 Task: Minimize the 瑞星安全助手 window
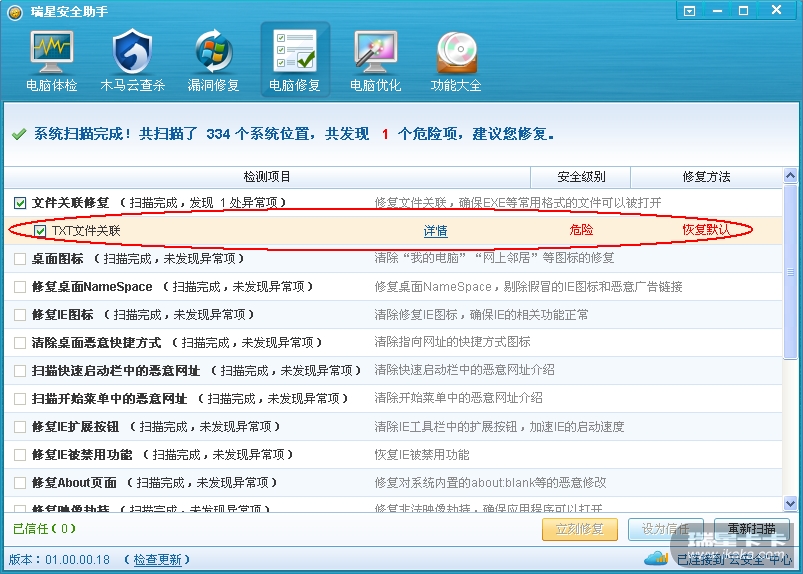pyautogui.click(x=717, y=11)
